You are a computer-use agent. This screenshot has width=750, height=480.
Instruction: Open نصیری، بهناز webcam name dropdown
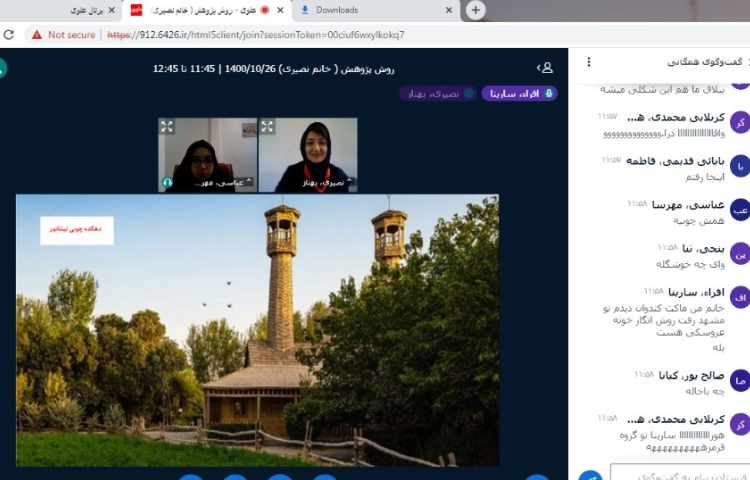(325, 183)
